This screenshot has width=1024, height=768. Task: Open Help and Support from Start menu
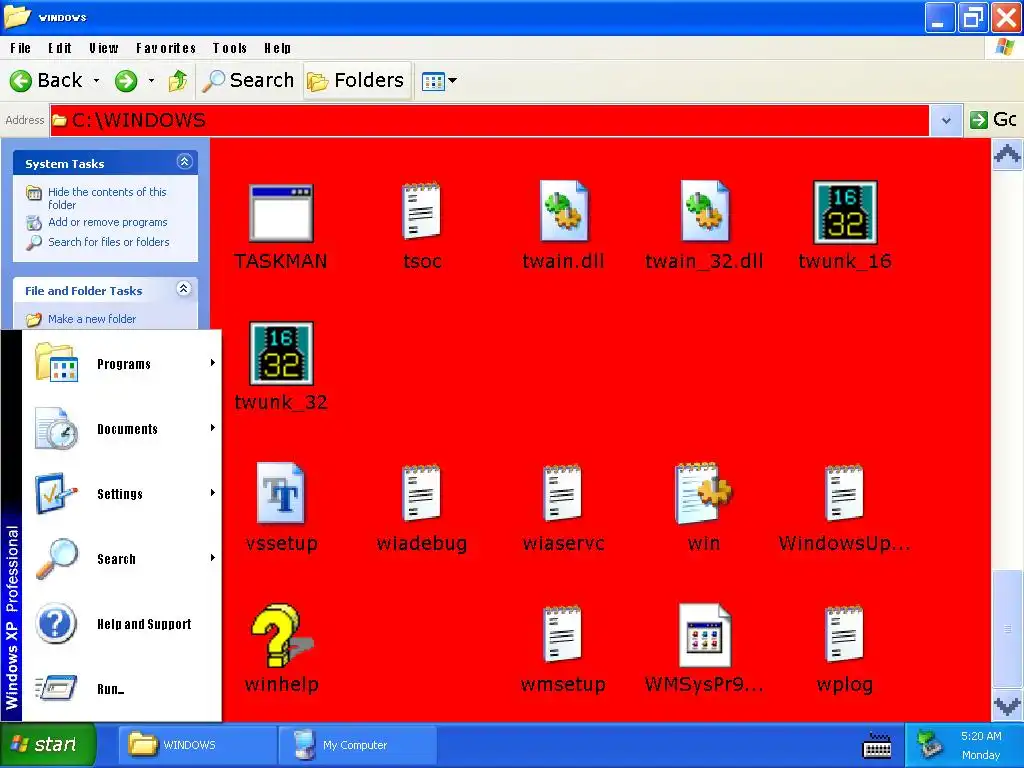click(122, 624)
